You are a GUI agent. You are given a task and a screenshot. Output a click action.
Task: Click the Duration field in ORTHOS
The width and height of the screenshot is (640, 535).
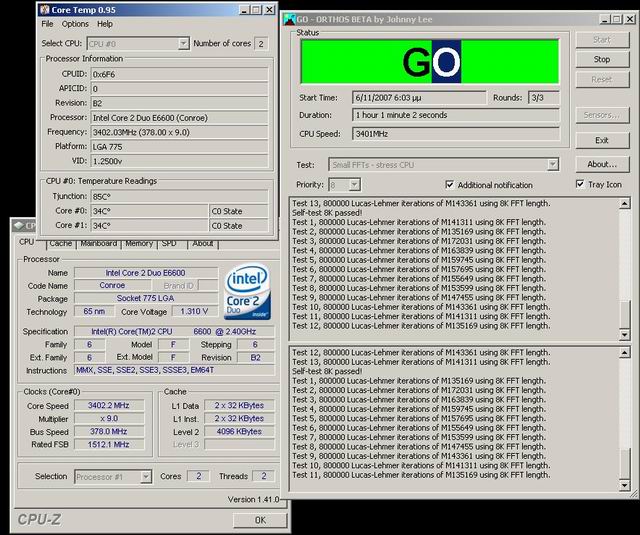click(456, 115)
